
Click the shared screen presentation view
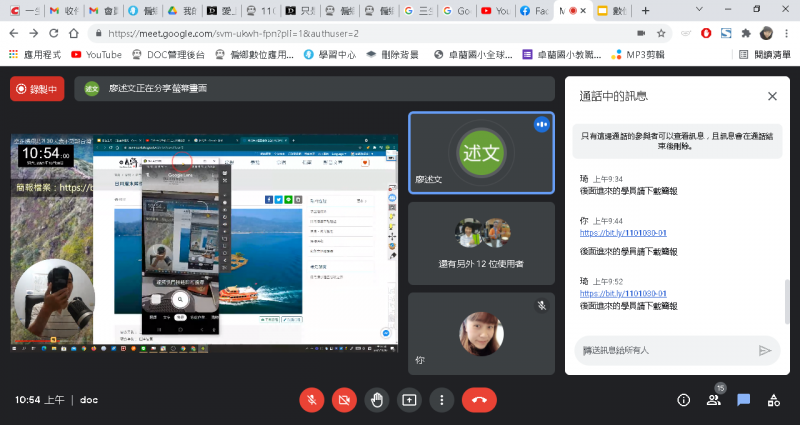[205, 243]
